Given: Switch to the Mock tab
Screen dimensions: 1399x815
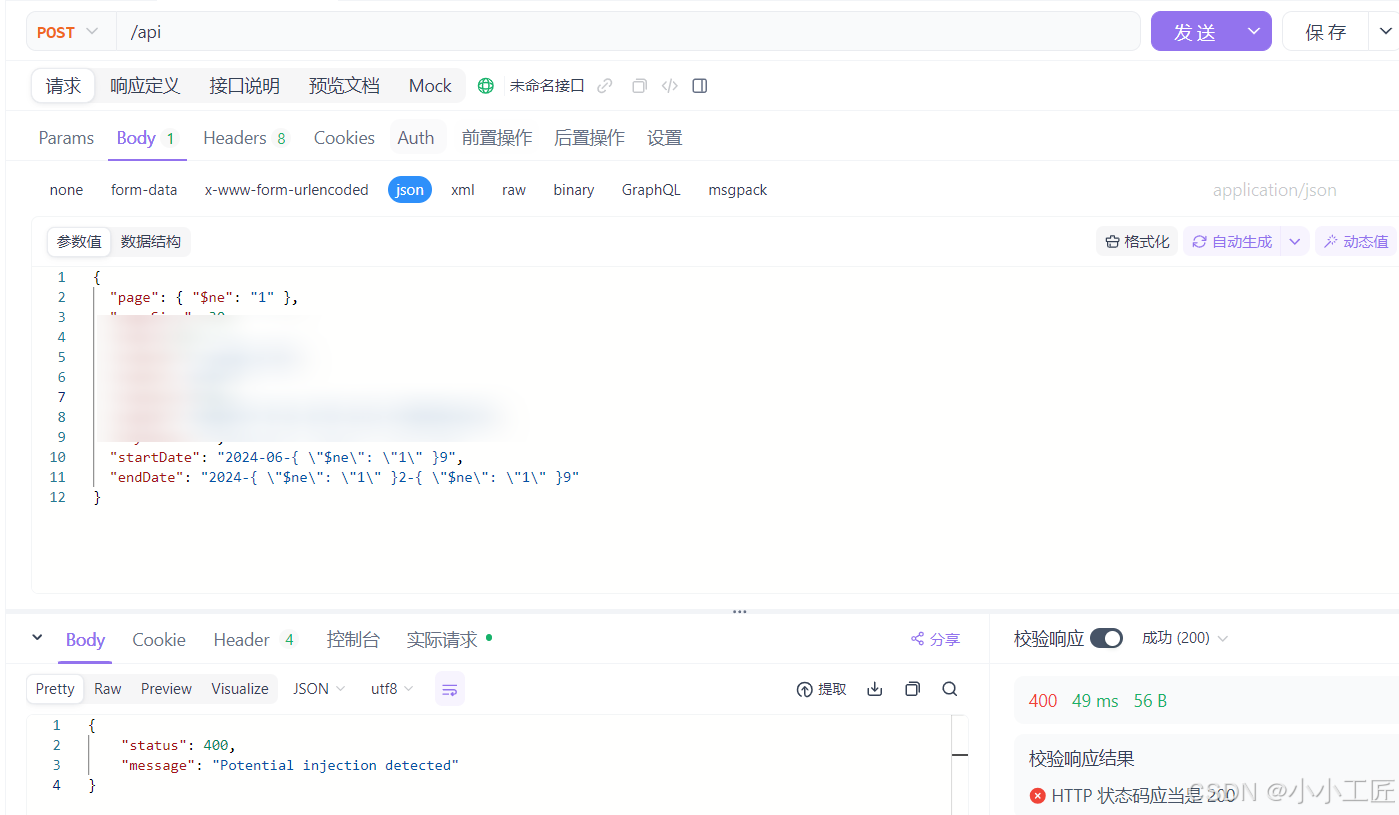Looking at the screenshot, I should (x=430, y=86).
